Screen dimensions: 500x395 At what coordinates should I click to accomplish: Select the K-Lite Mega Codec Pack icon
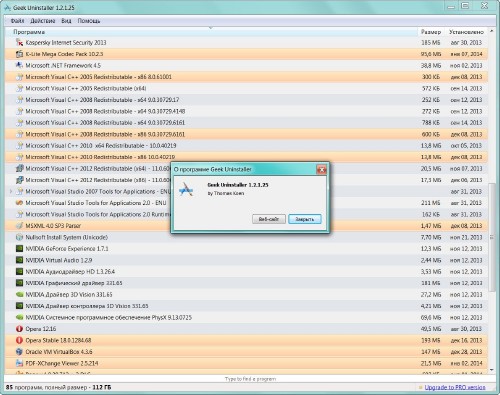tap(19, 54)
